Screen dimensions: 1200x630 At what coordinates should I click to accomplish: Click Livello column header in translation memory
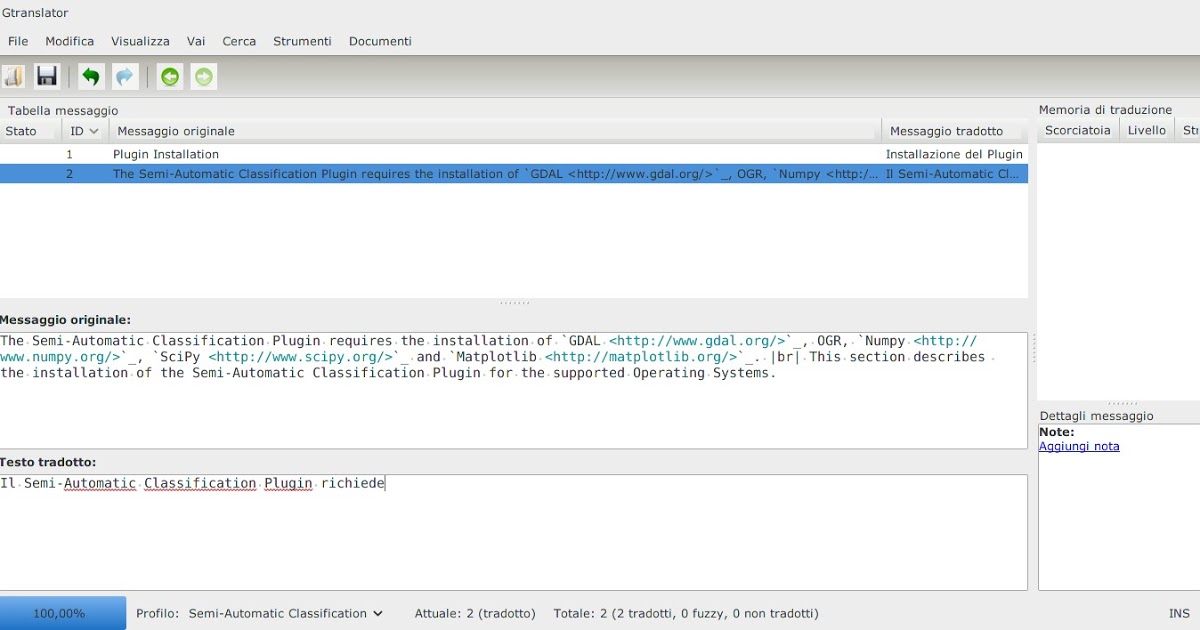click(1146, 130)
